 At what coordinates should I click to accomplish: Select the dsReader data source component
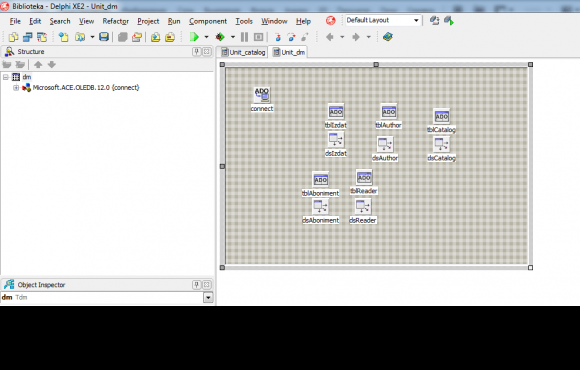click(363, 206)
